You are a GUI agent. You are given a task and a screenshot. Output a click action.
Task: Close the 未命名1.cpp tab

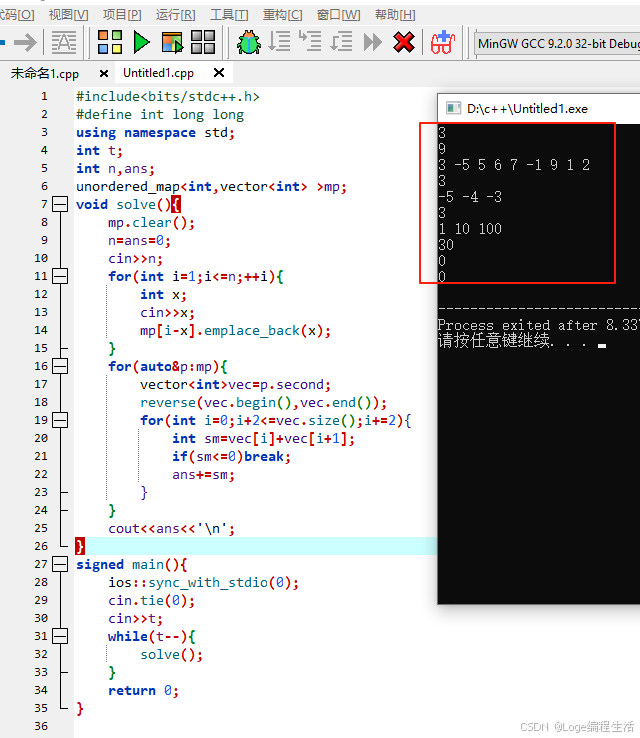(x=104, y=73)
